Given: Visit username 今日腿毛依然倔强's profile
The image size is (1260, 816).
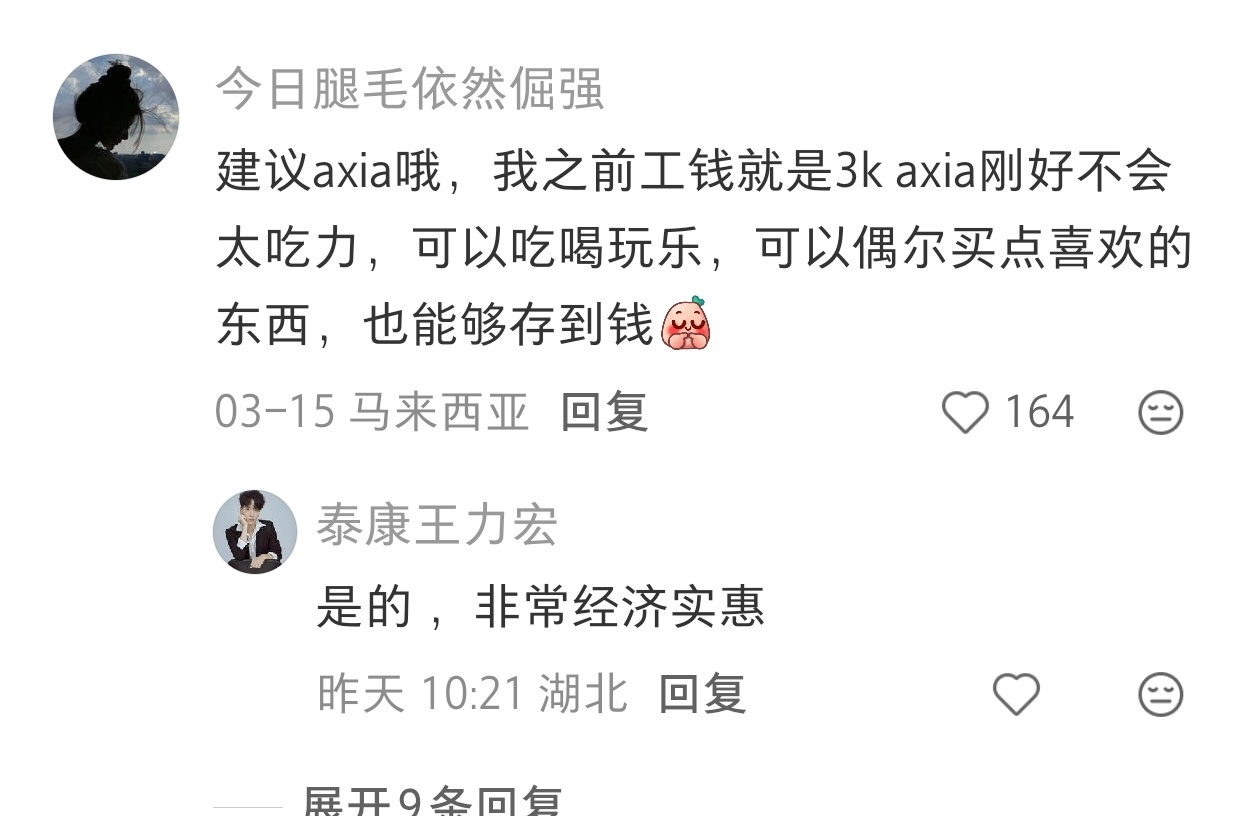Looking at the screenshot, I should coord(410,89).
